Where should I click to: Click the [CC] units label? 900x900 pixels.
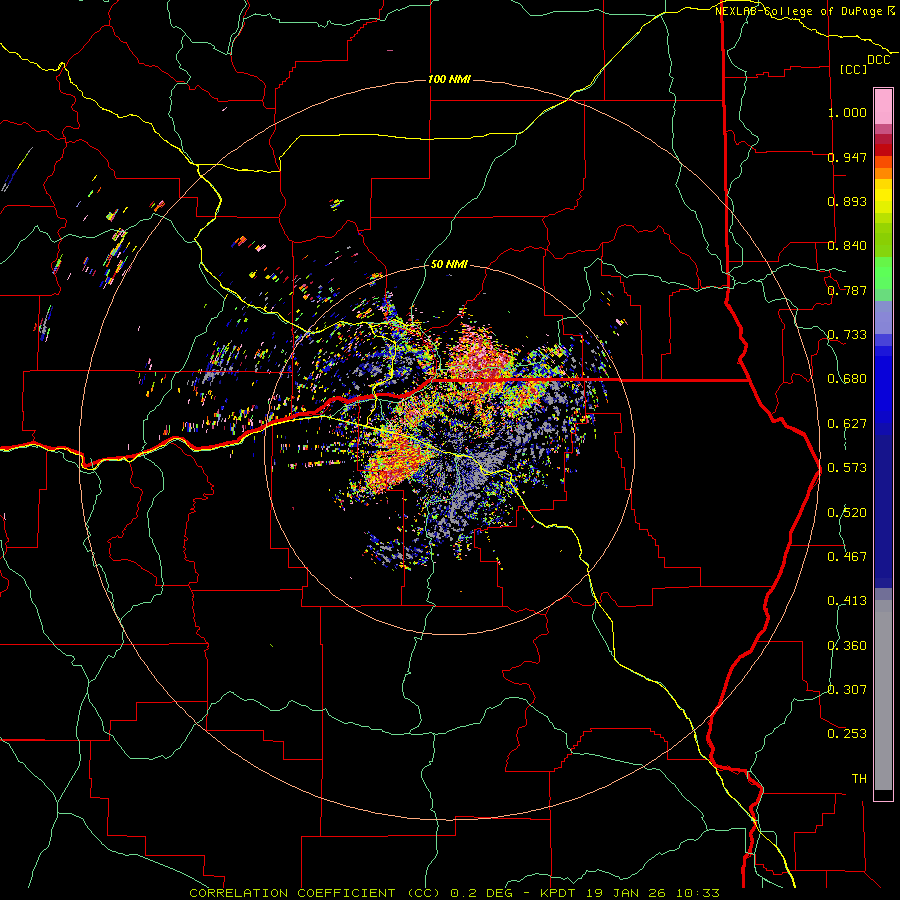click(854, 69)
